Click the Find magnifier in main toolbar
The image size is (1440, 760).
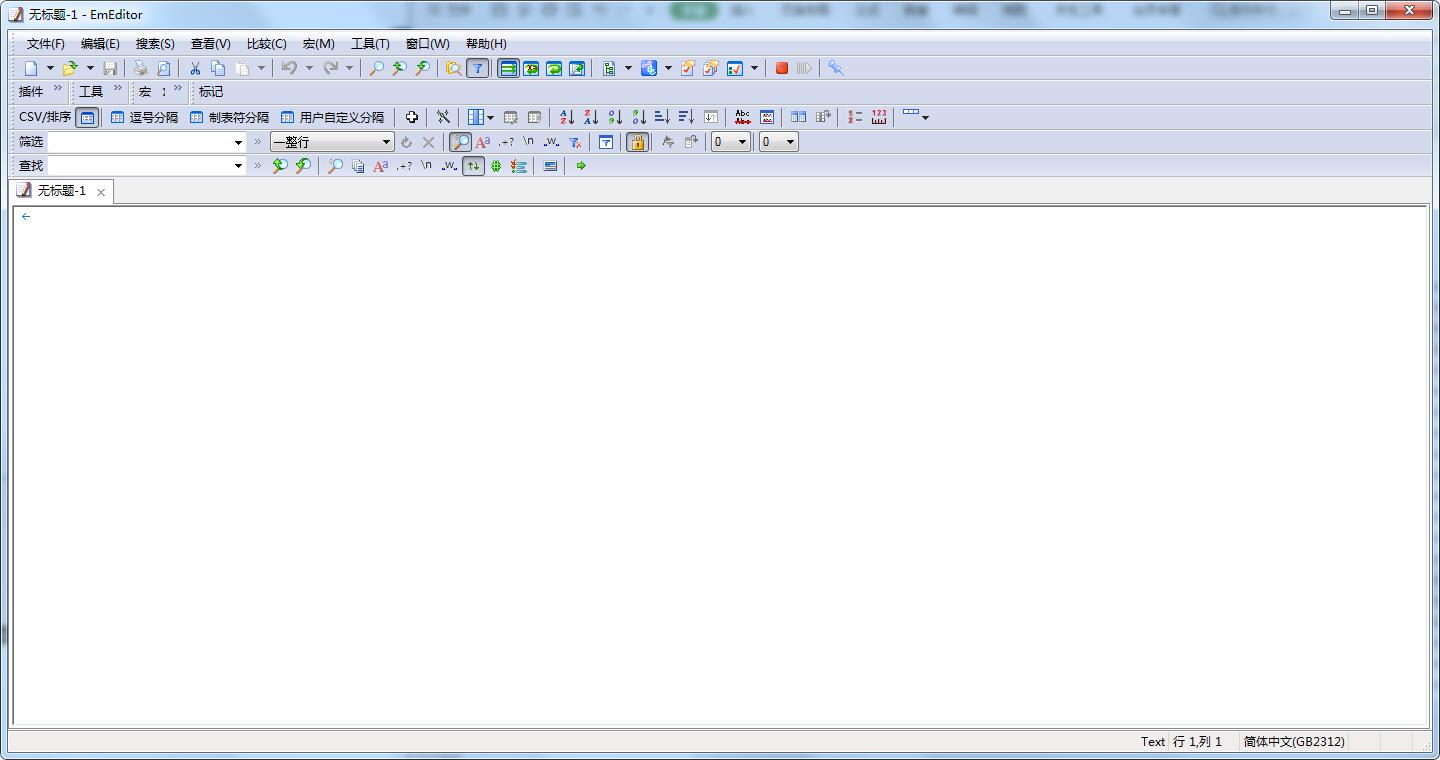pos(376,68)
